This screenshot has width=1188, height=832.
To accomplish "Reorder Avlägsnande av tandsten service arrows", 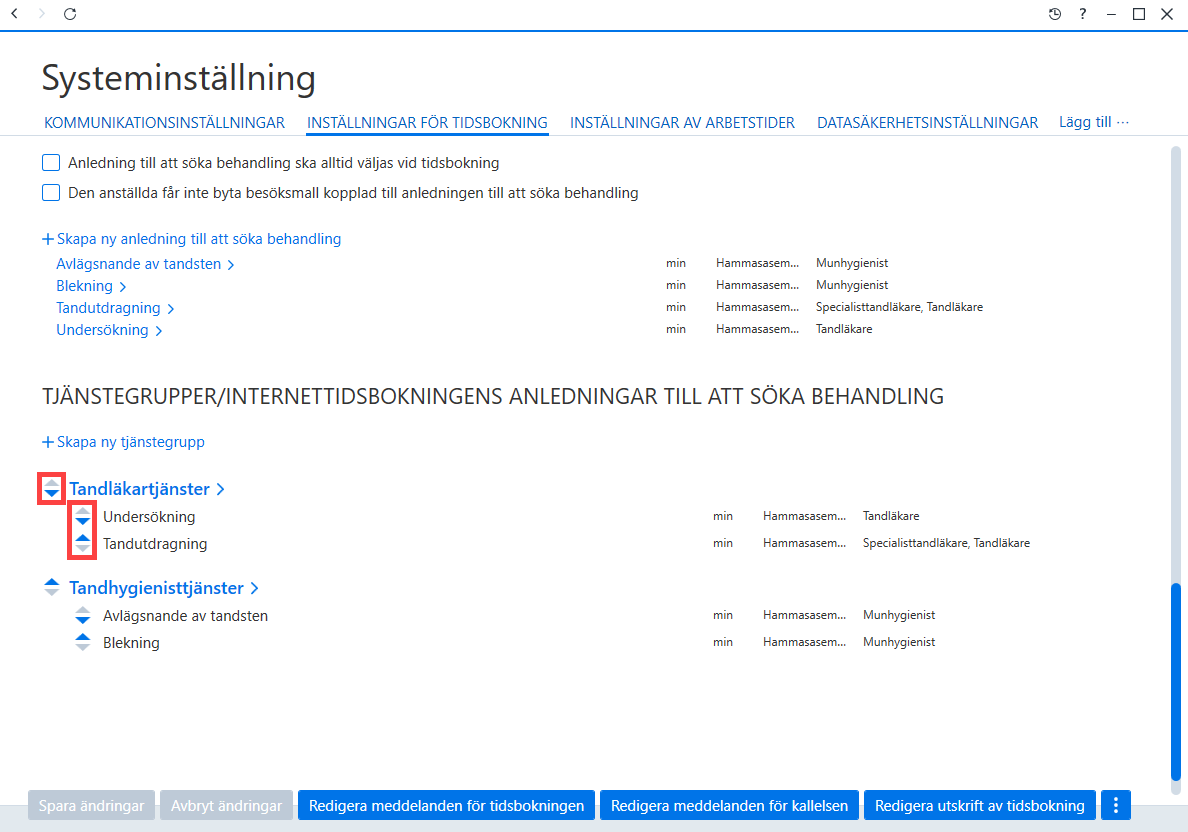I will (x=83, y=616).
